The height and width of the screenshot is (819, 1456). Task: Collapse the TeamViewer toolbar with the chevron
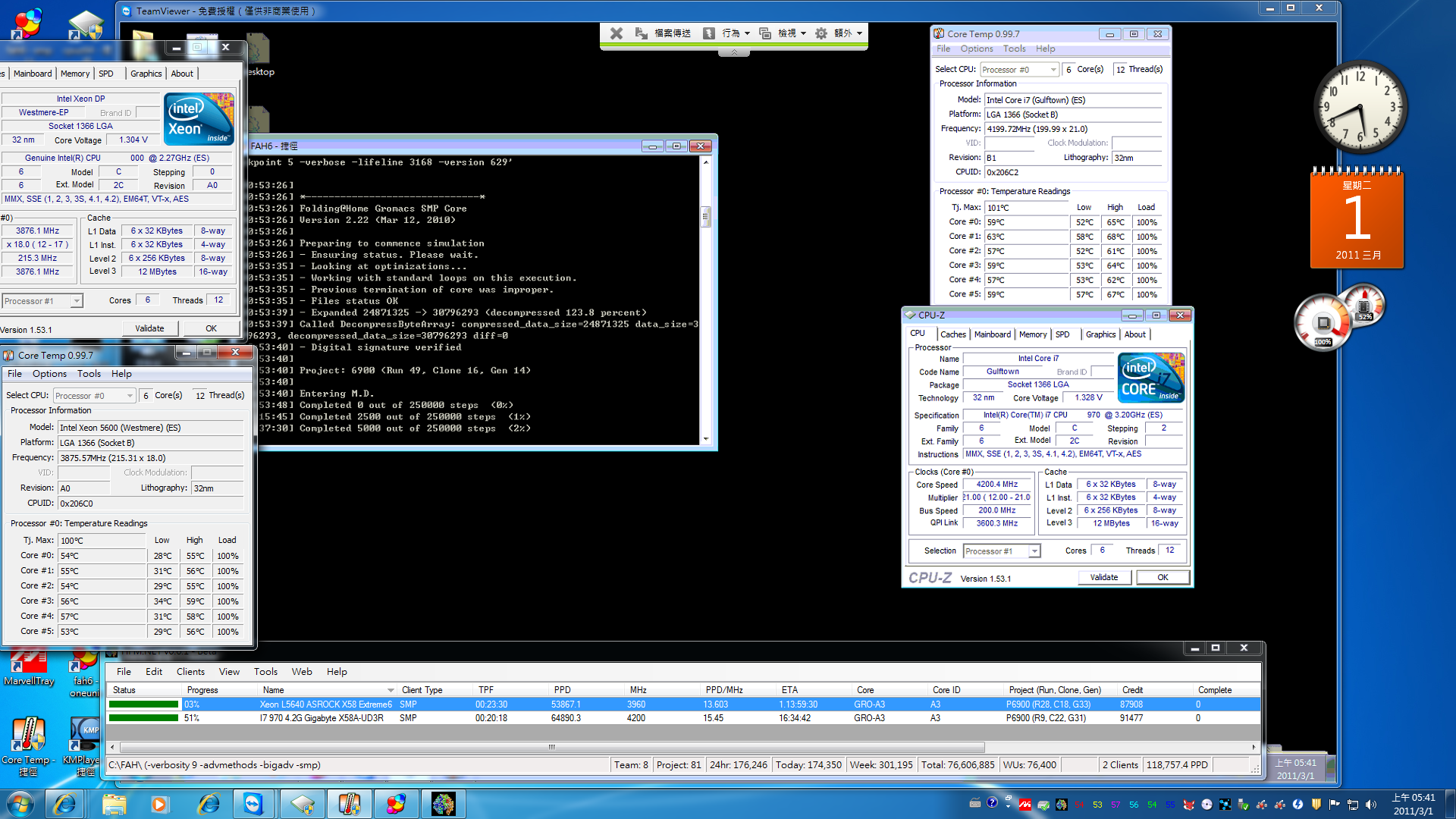tap(734, 52)
